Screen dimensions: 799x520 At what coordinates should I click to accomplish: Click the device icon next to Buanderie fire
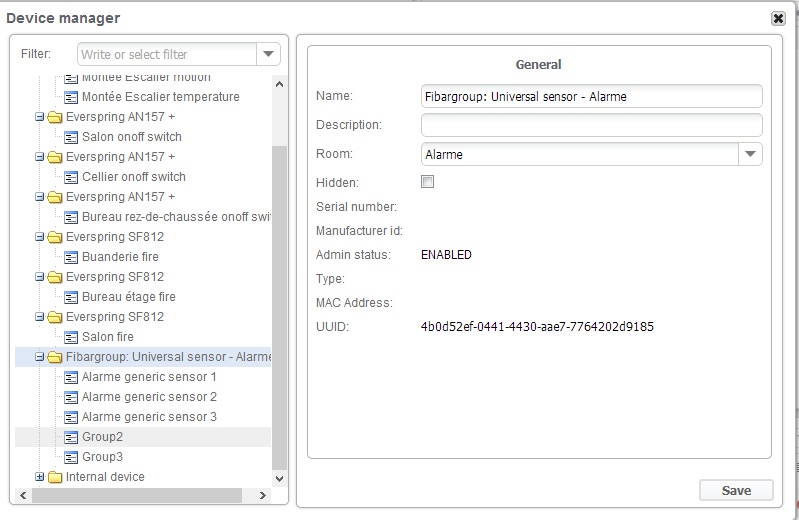click(x=71, y=257)
